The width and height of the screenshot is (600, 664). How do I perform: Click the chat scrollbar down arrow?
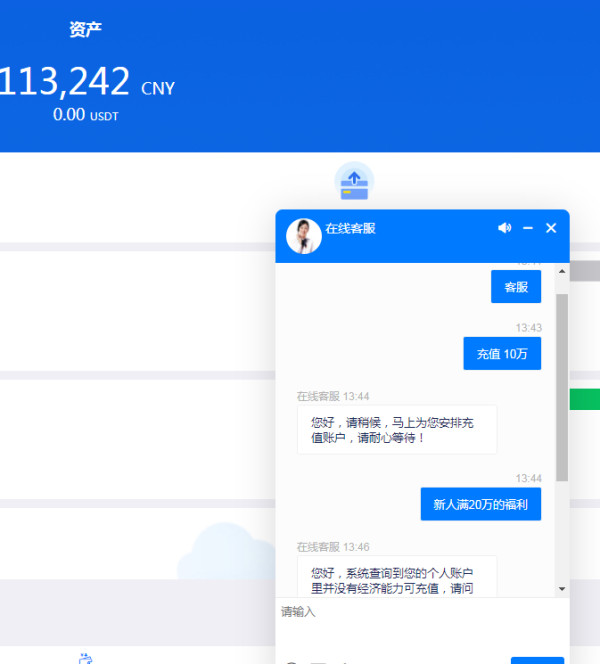pyautogui.click(x=562, y=589)
